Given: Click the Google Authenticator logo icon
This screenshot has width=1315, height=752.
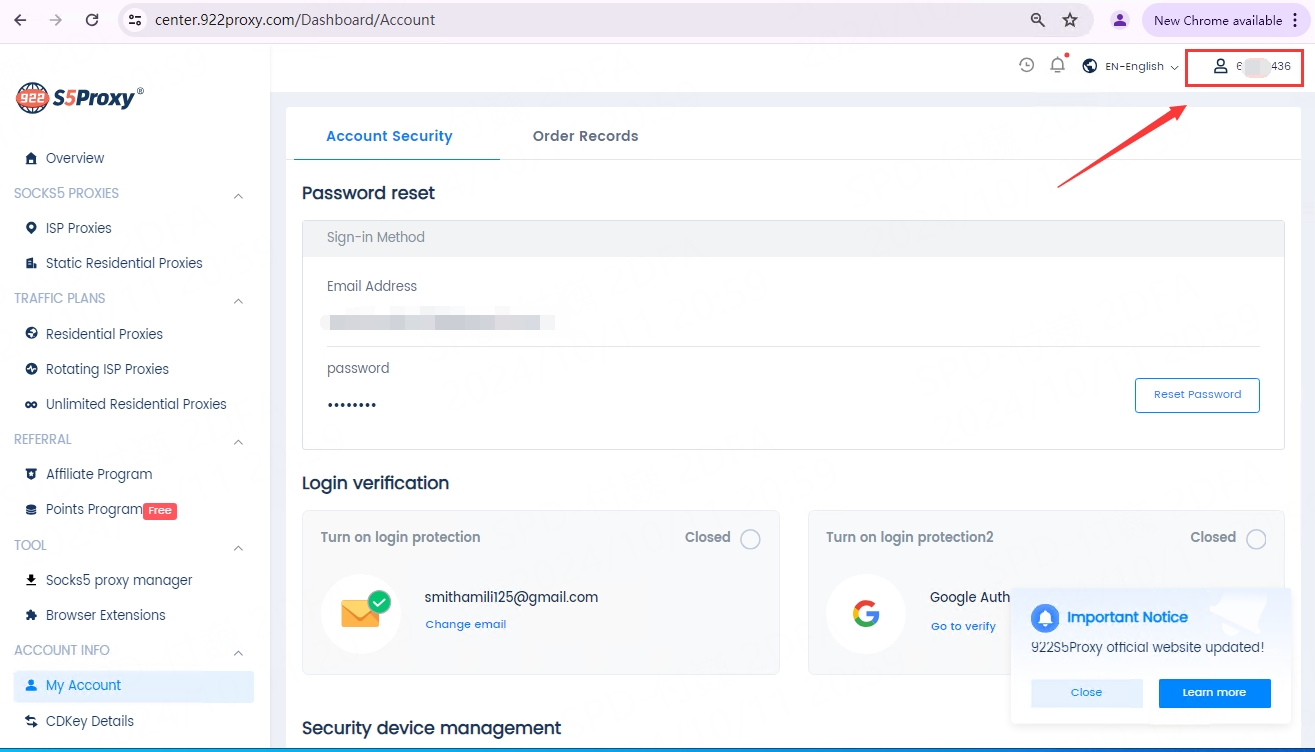Looking at the screenshot, I should pos(866,614).
